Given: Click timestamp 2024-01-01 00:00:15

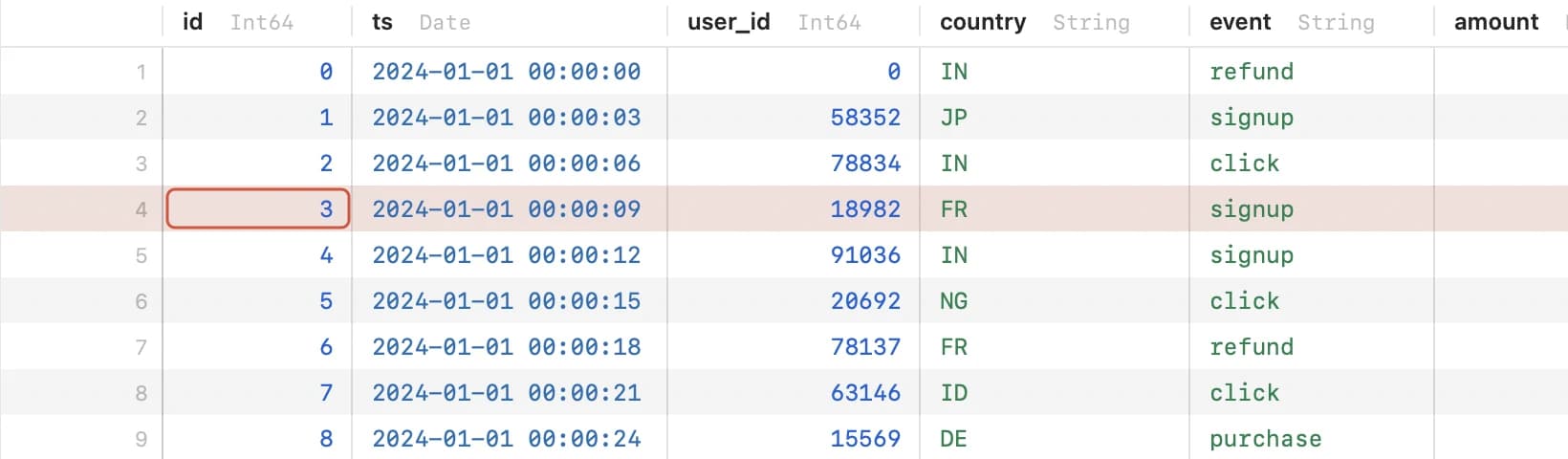Looking at the screenshot, I should (507, 301).
